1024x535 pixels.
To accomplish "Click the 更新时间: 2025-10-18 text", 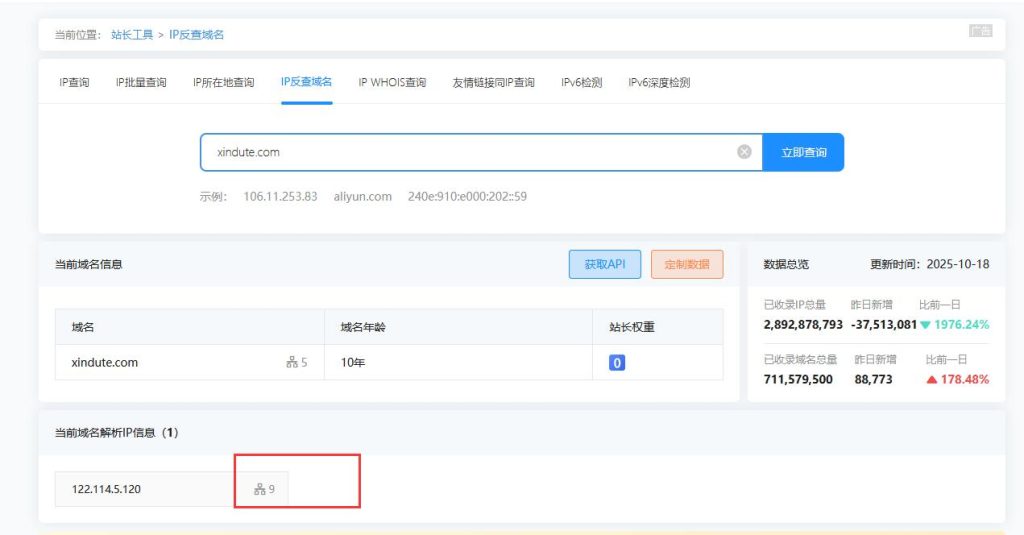I will 929,264.
